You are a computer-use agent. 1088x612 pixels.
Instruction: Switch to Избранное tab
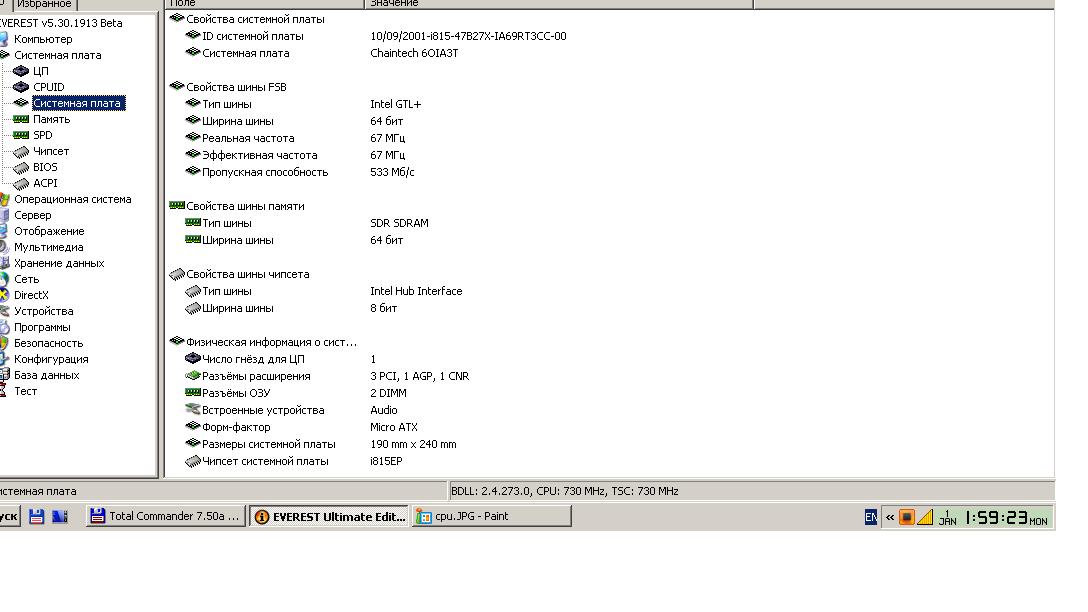tap(44, 4)
